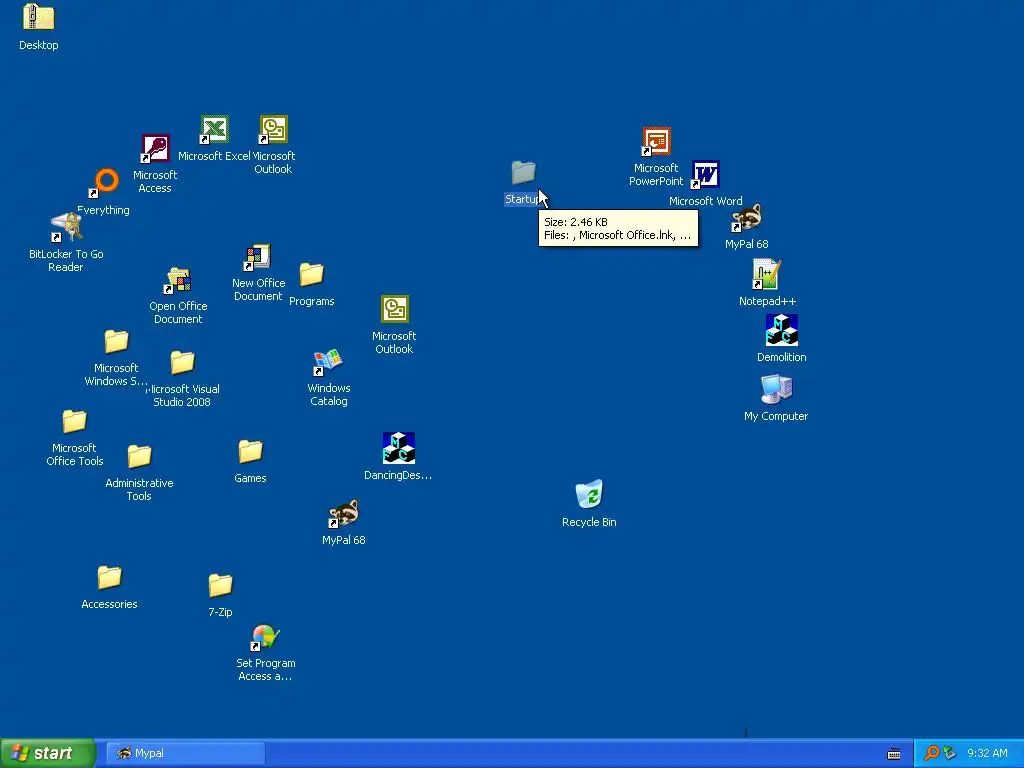Select the Administrative Tools folder

(139, 456)
